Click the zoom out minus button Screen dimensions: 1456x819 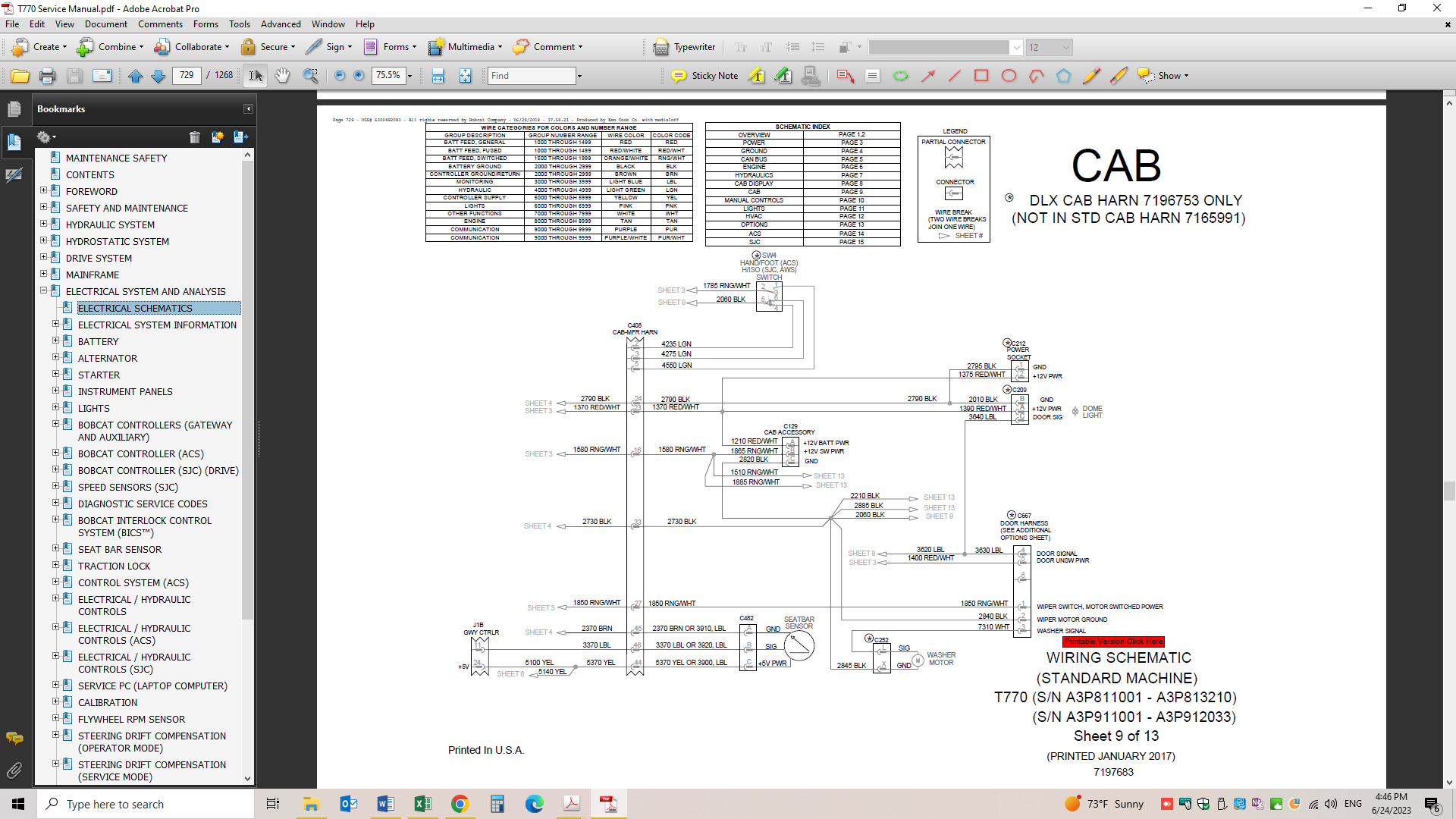[339, 76]
